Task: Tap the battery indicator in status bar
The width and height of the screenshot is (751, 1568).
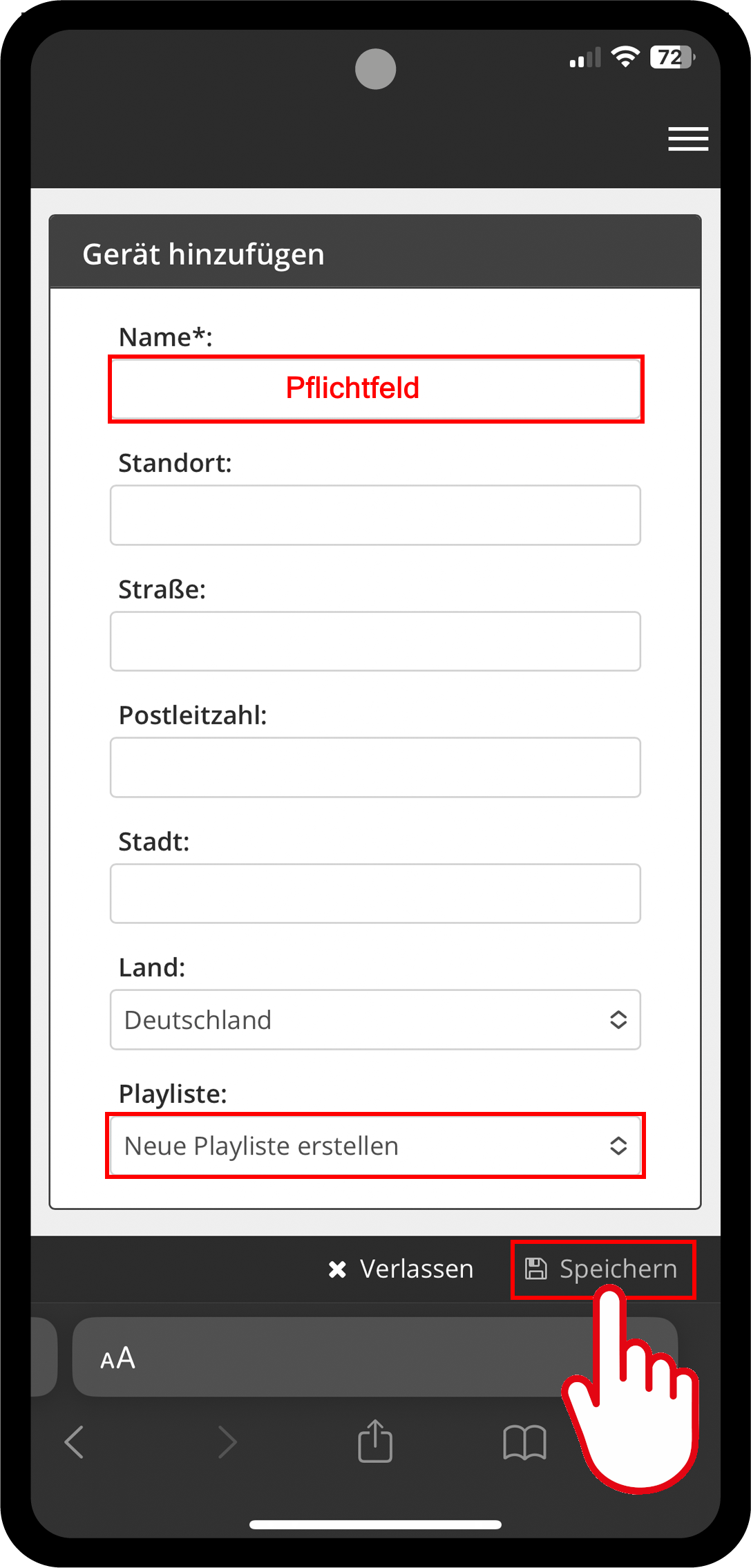Action: [671, 57]
